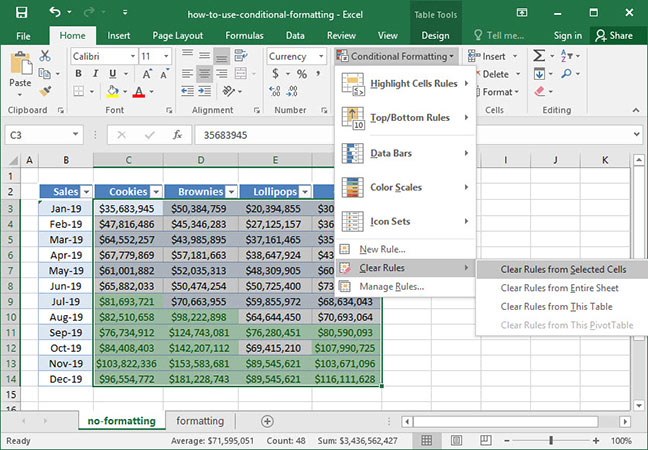Switch to the Formulas ribbon tab
Screen dimensions: 648x450
(244, 36)
